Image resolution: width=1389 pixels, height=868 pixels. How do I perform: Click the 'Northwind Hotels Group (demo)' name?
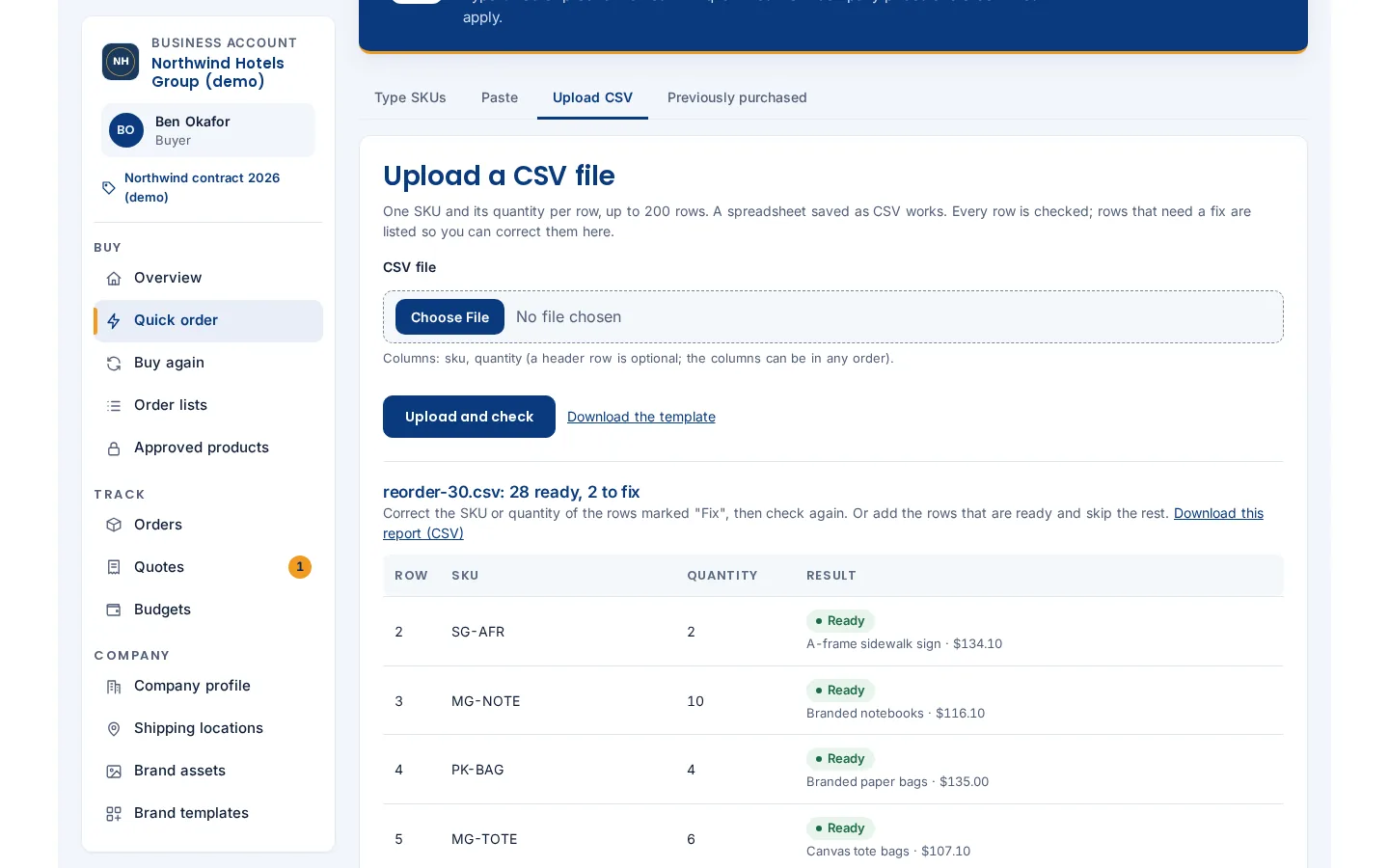click(x=218, y=72)
